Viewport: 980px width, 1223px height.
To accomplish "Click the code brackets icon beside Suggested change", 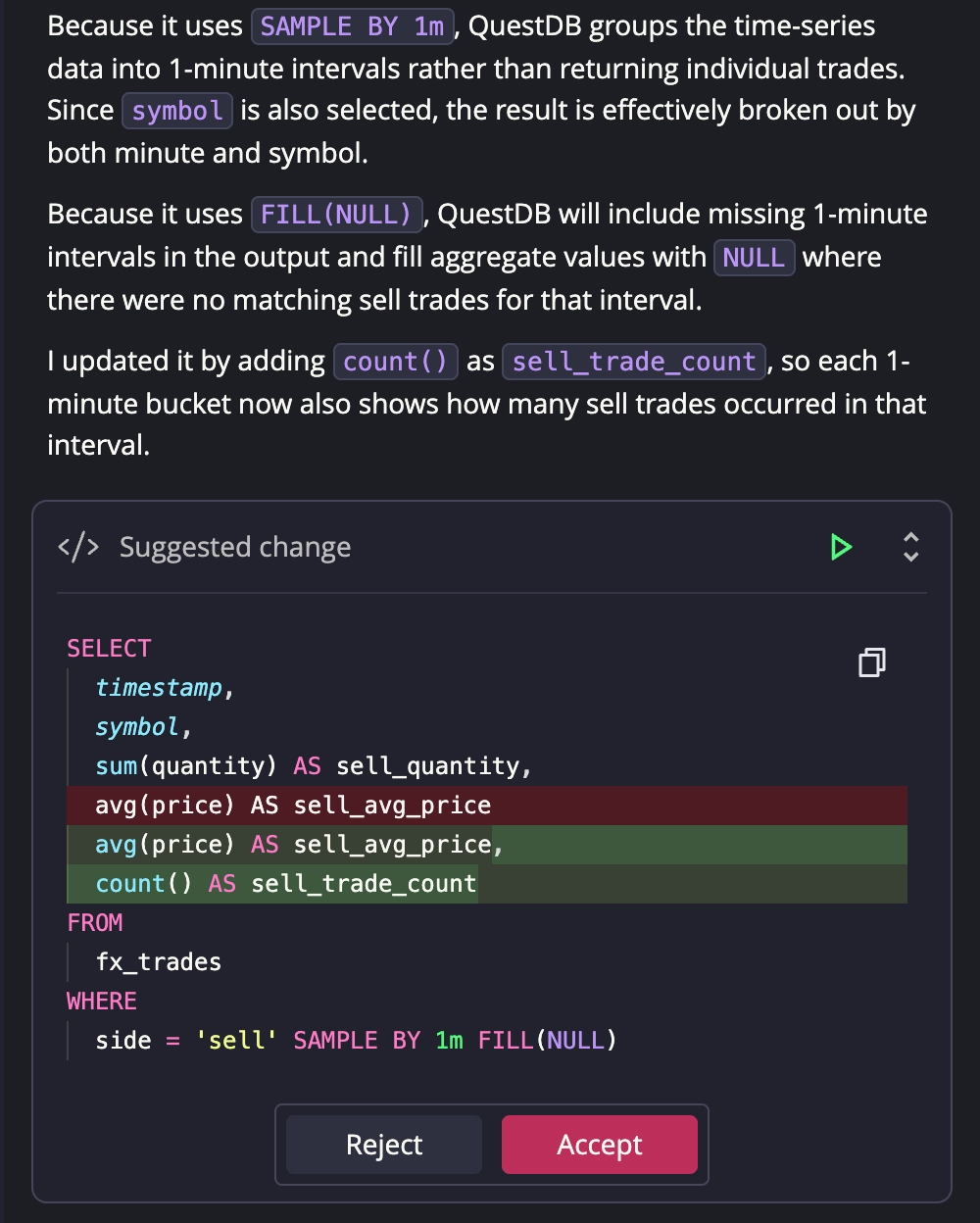I will coord(78,547).
